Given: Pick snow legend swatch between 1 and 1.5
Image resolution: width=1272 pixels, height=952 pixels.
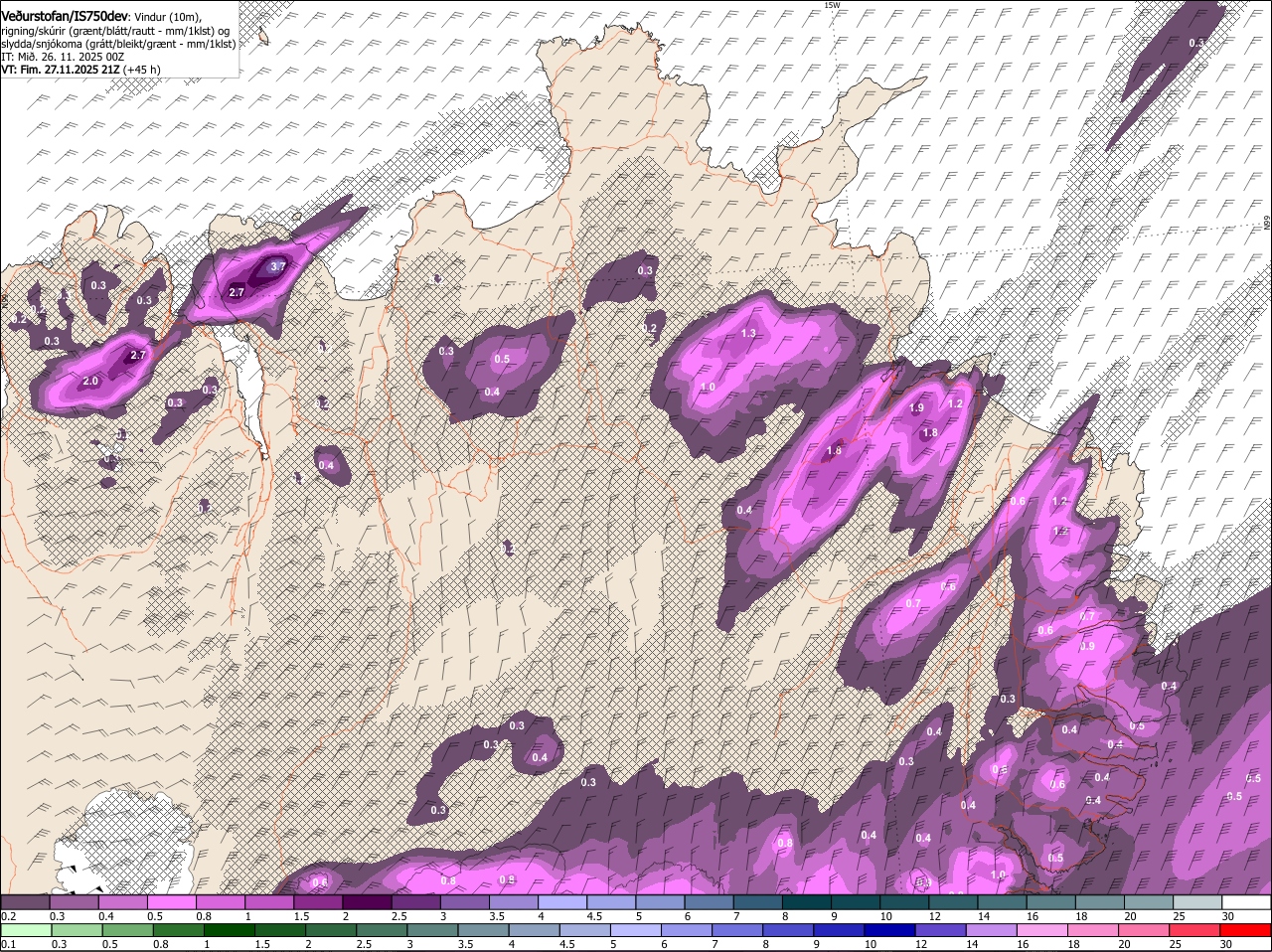Looking at the screenshot, I should [x=269, y=901].
